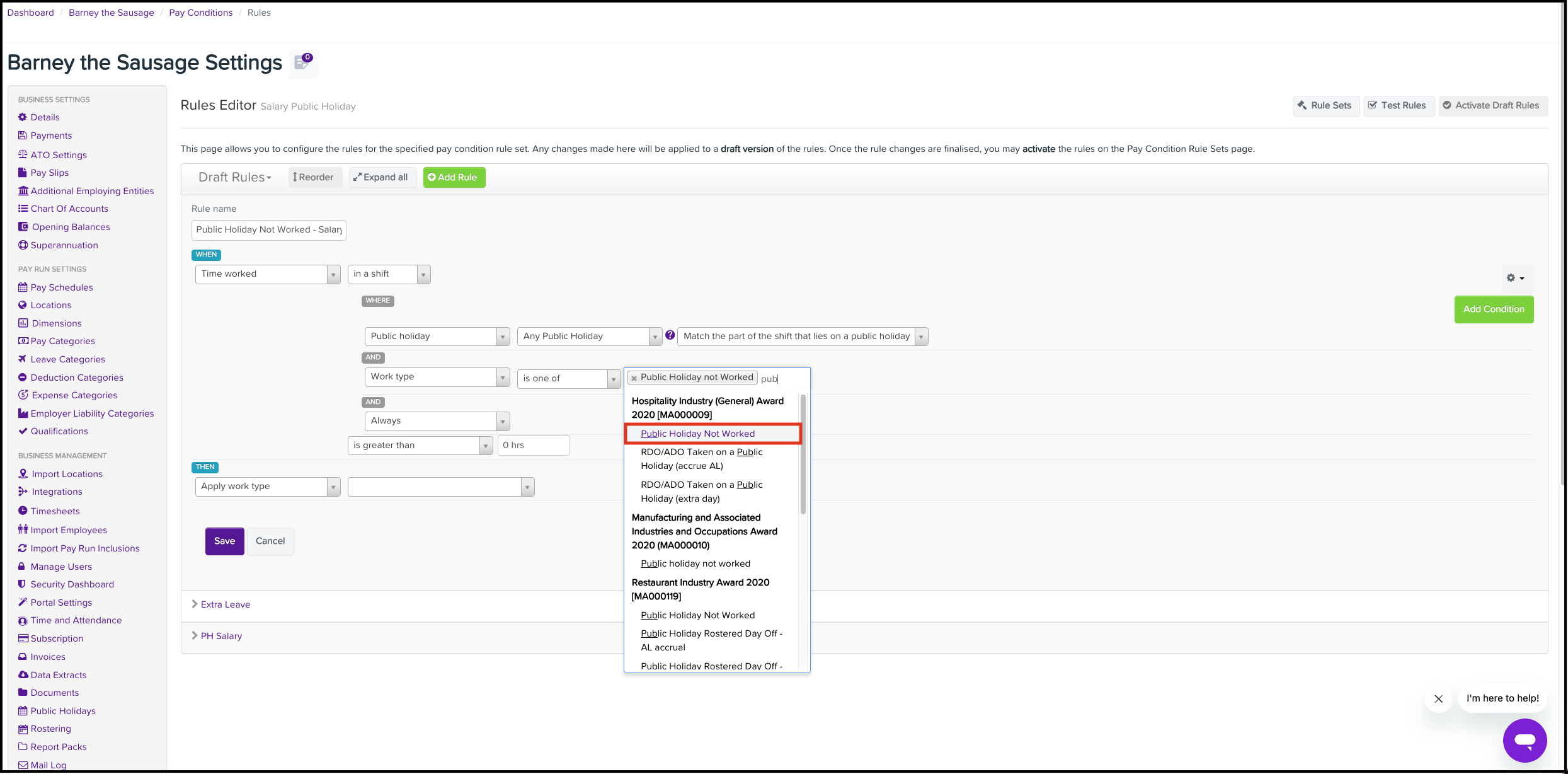Select RDO/ADO Taken on Public Holiday (extra day)
The width and height of the screenshot is (1568, 774).
(701, 492)
